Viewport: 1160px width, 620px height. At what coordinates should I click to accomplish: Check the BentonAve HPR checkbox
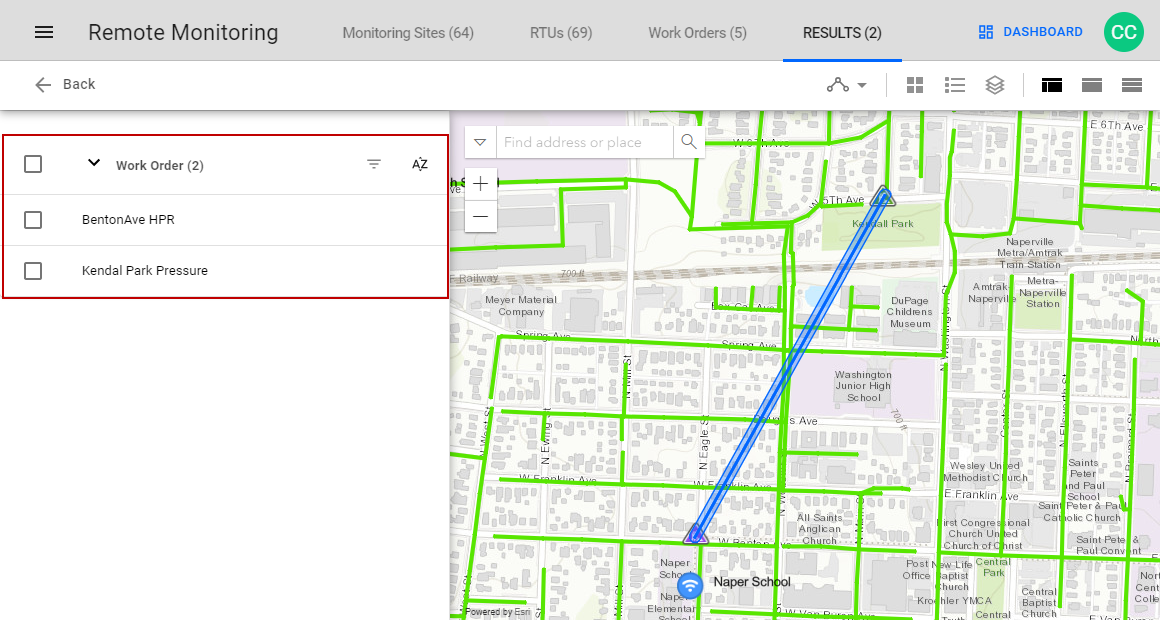click(33, 217)
